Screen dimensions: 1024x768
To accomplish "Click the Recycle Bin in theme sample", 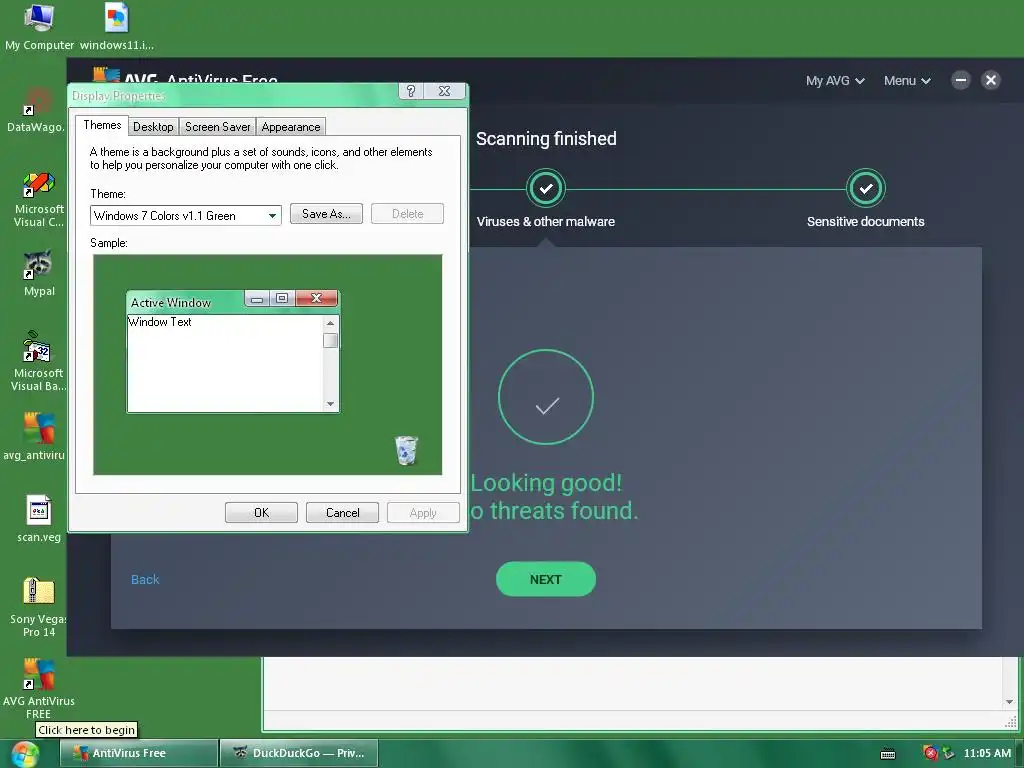I will click(406, 451).
